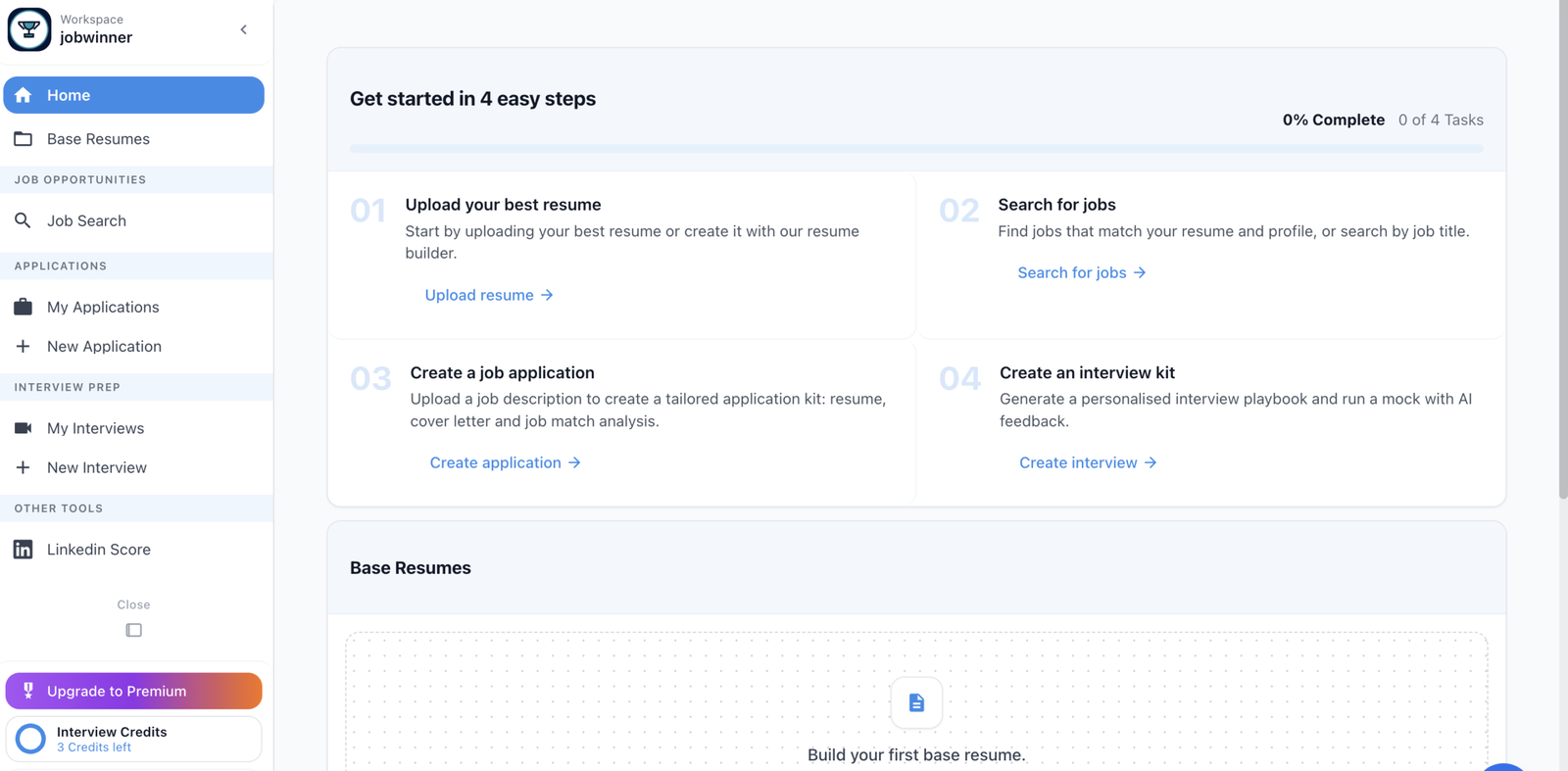1568x771 pixels.
Task: Click the 'Get started in 4 easy steps' heading
Action: point(472,99)
